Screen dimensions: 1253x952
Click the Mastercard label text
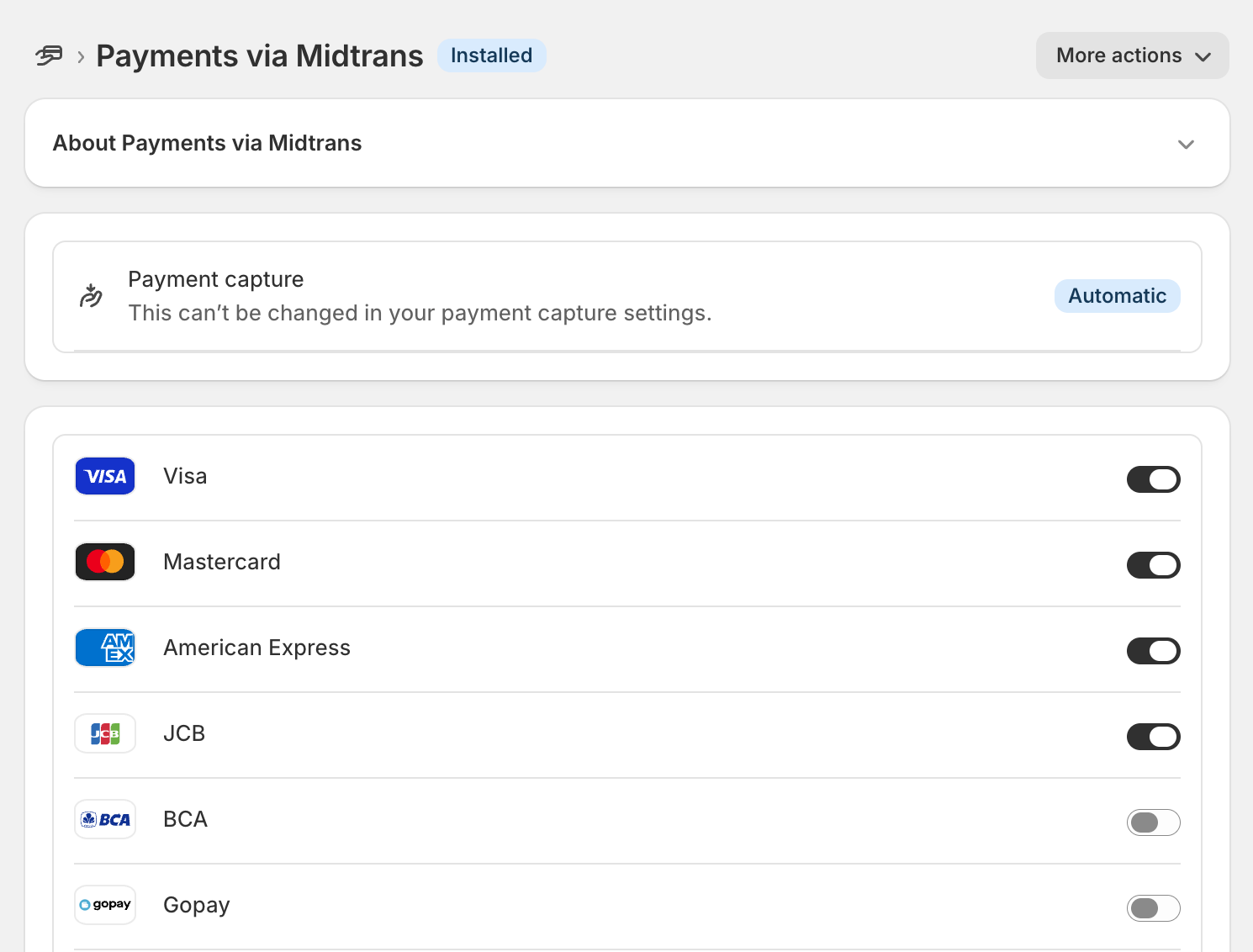coord(222,562)
